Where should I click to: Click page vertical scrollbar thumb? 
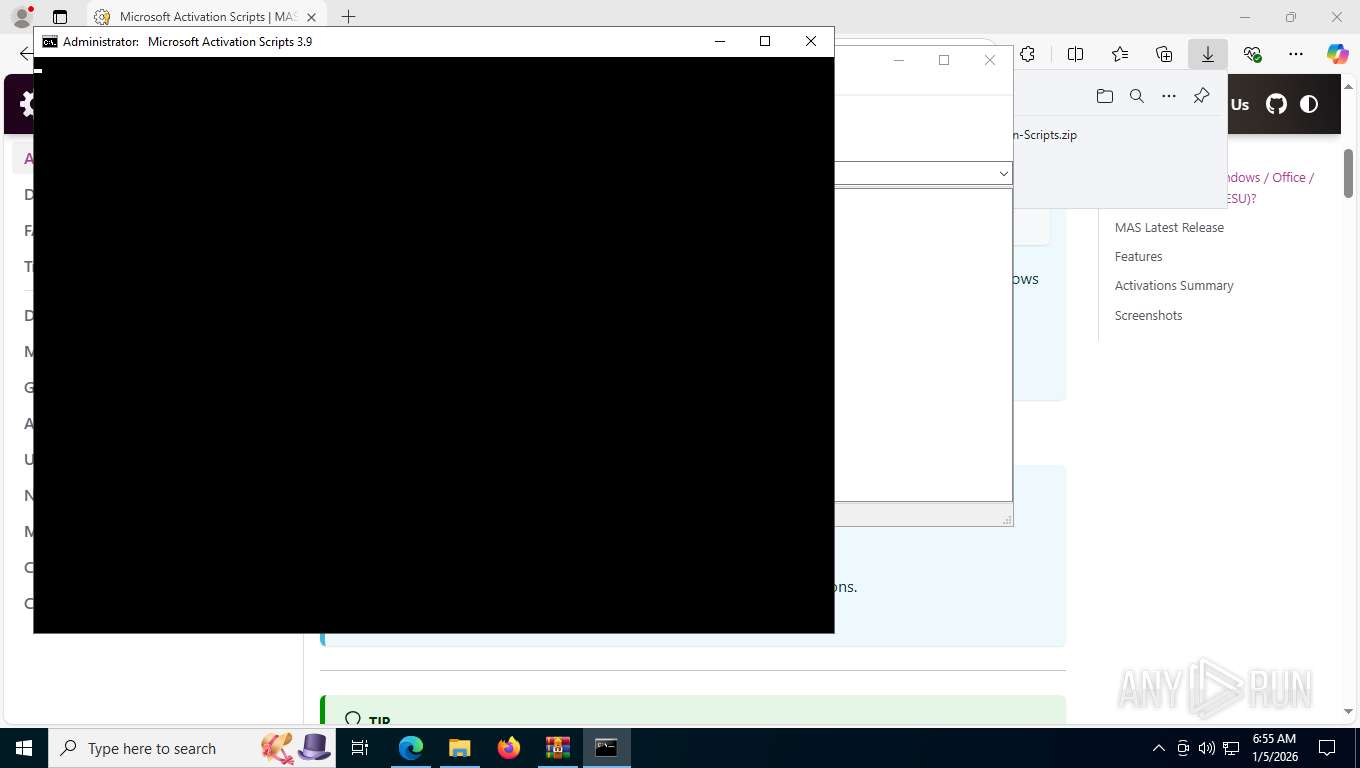1348,173
